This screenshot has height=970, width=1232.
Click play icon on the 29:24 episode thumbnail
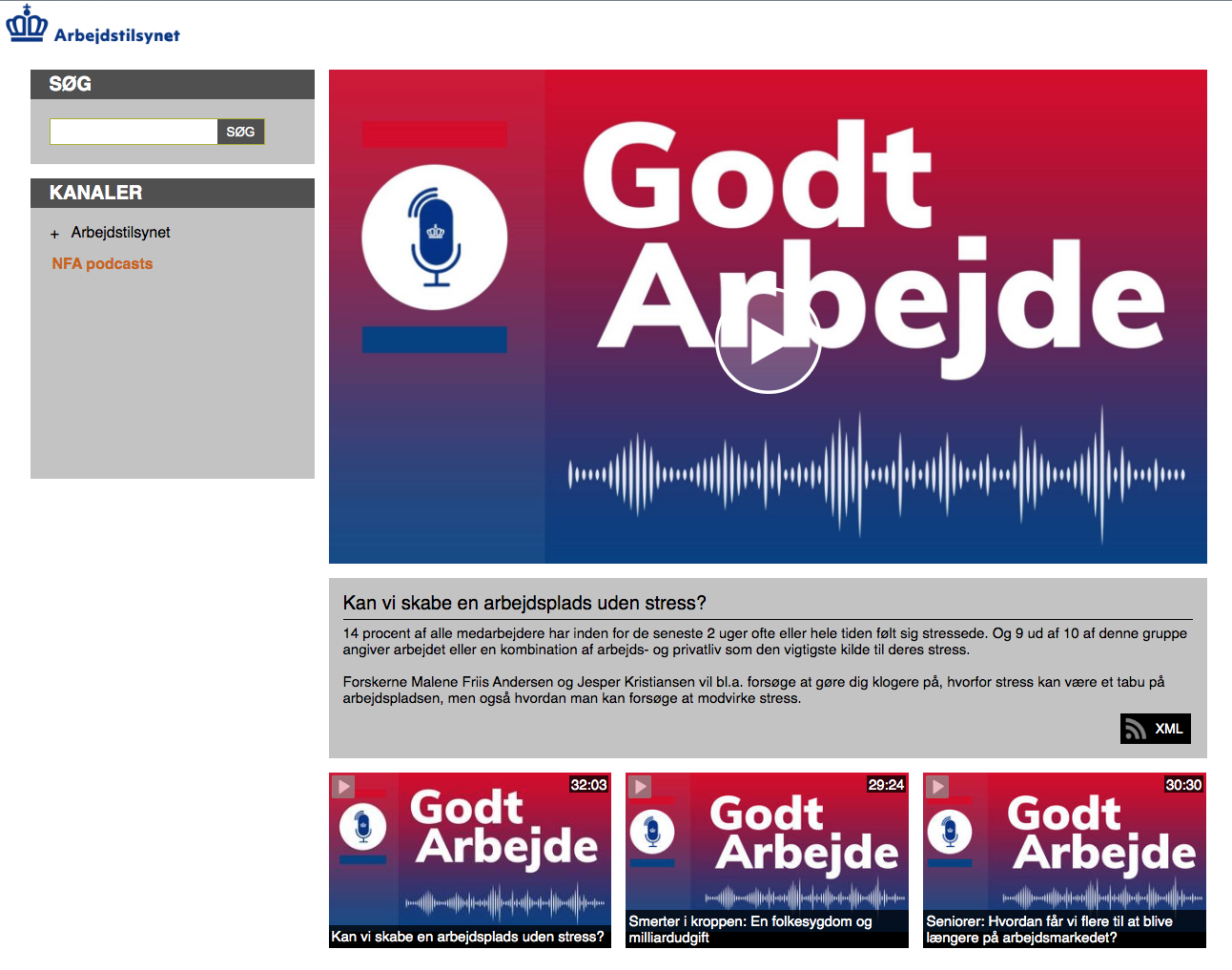tap(641, 786)
